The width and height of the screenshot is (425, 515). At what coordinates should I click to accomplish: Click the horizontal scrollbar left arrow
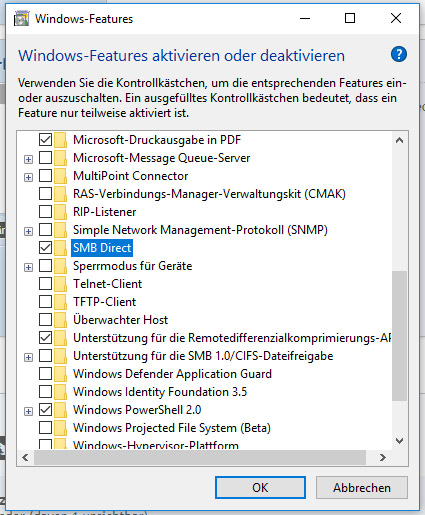(25, 457)
